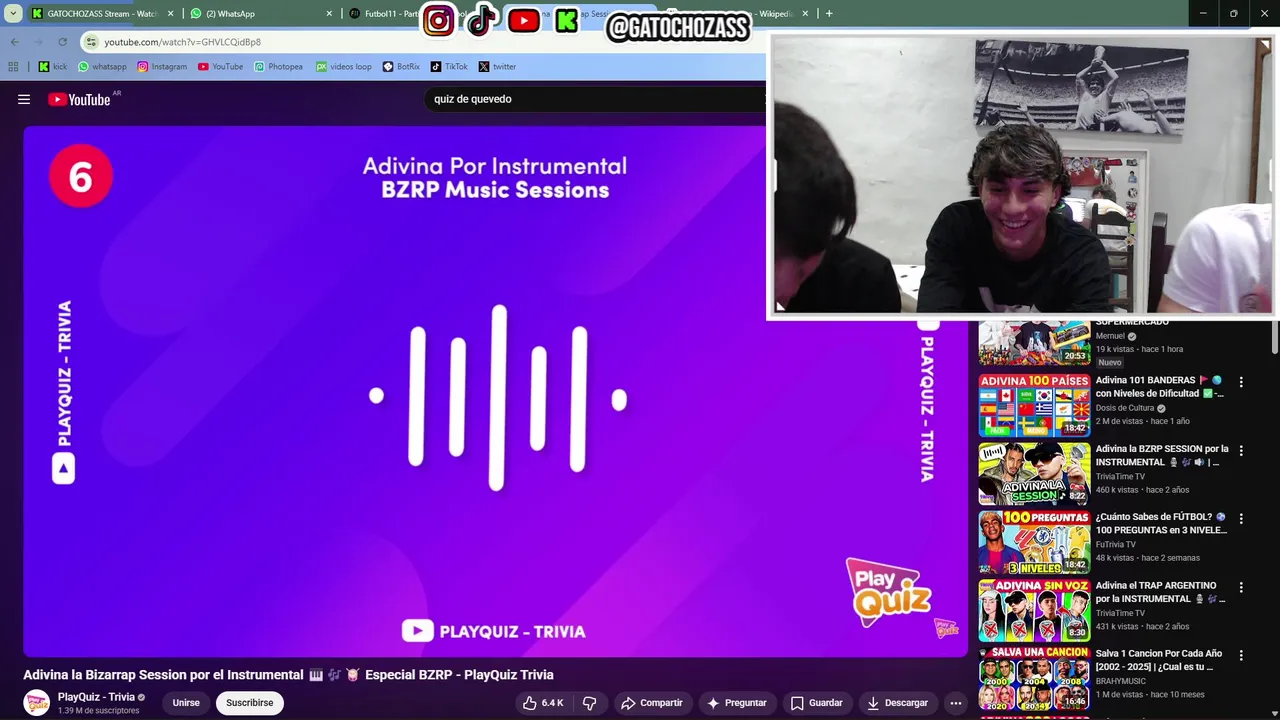Go back with the browser back arrow
The width and height of the screenshot is (1280, 720).
pos(14,42)
